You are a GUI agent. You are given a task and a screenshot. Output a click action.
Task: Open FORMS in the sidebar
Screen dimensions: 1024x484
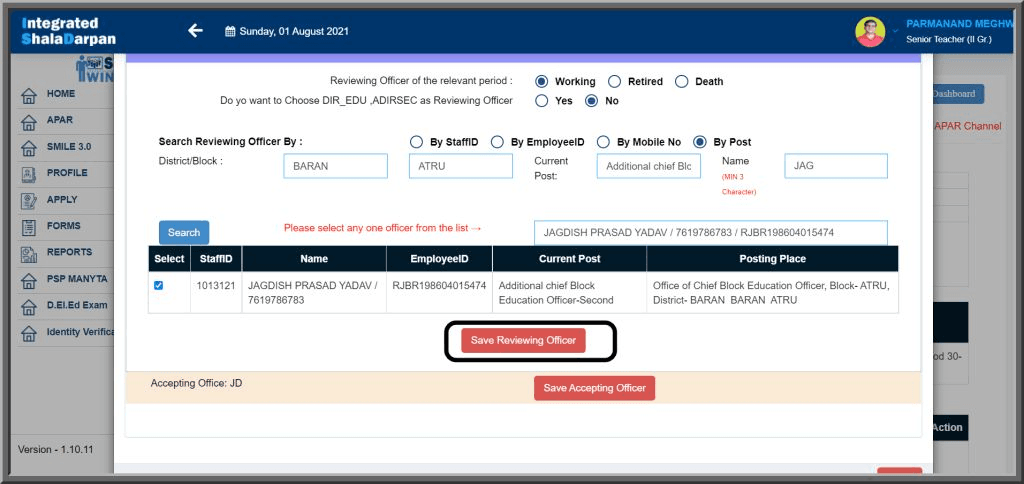click(x=63, y=226)
